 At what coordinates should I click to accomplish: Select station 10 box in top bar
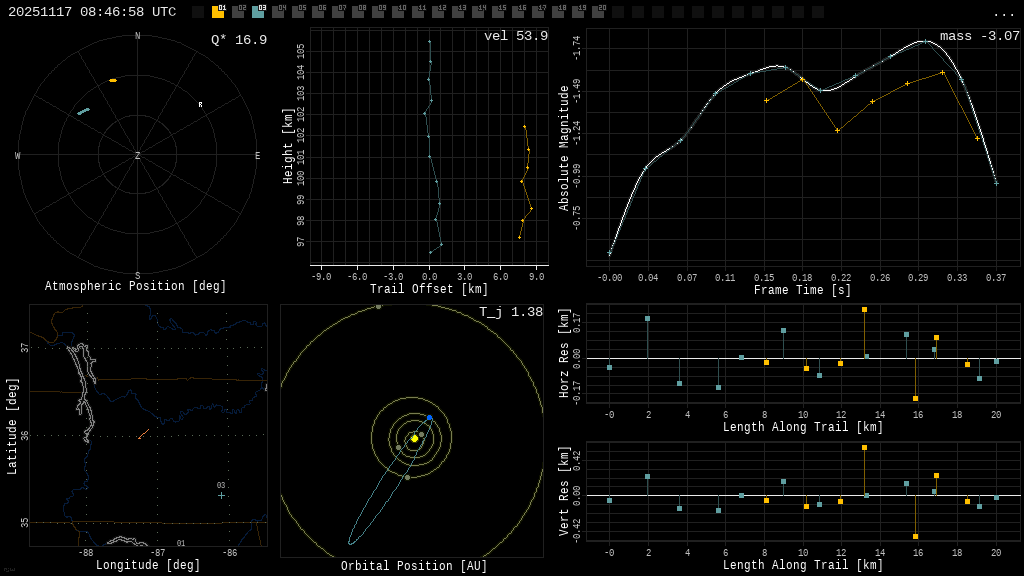398,12
